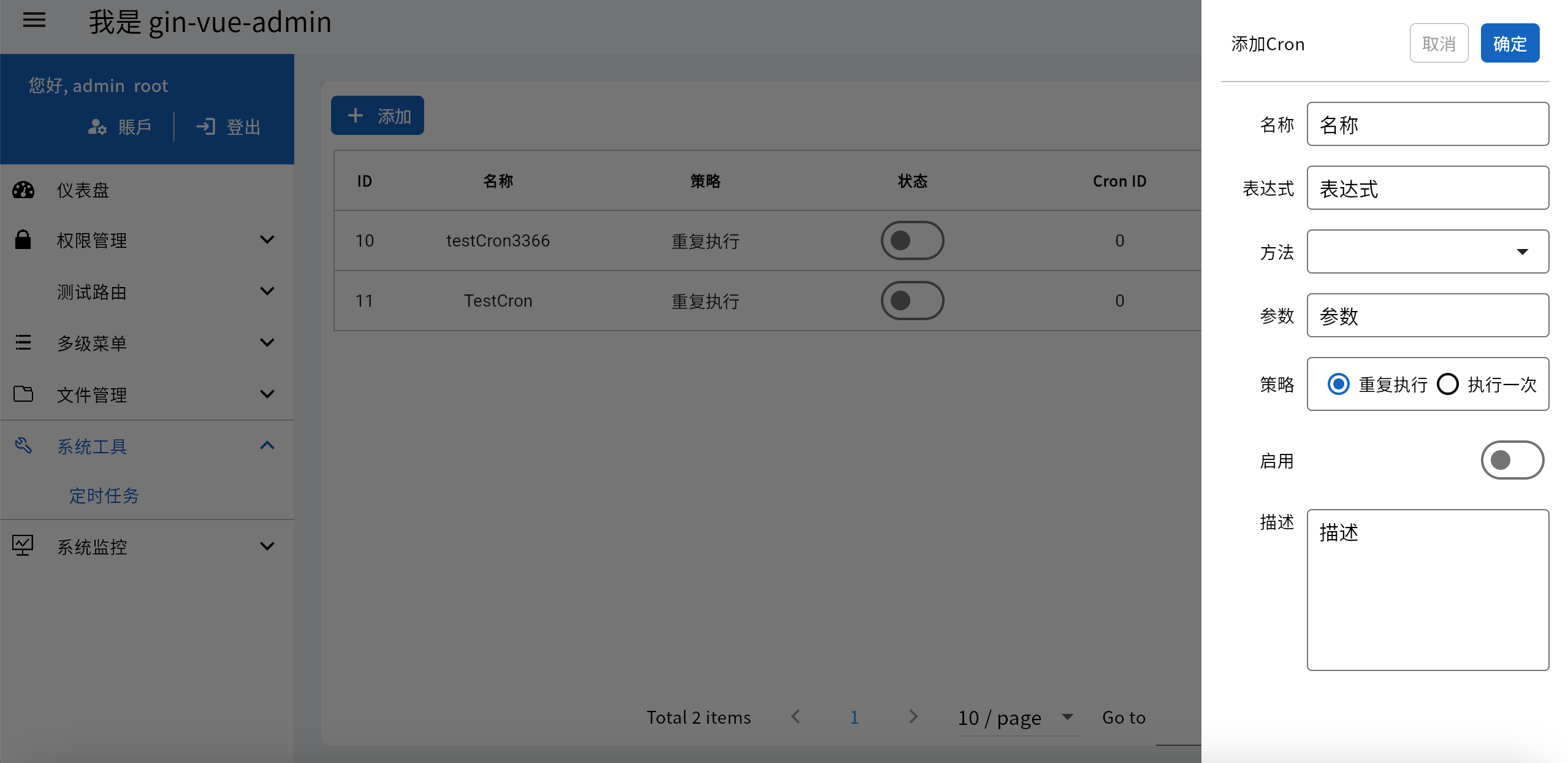Click the monitor icon for 系统监控
The image size is (1568, 763).
(x=23, y=545)
